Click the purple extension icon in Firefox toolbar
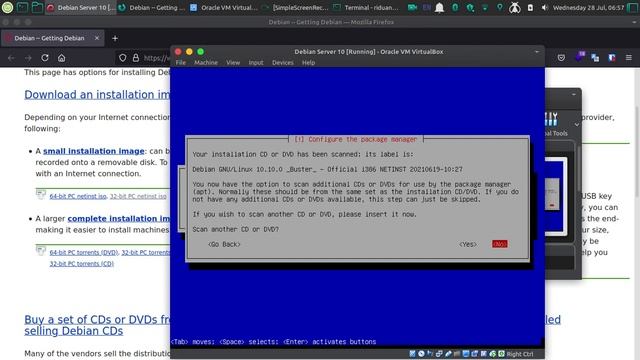 [579, 57]
